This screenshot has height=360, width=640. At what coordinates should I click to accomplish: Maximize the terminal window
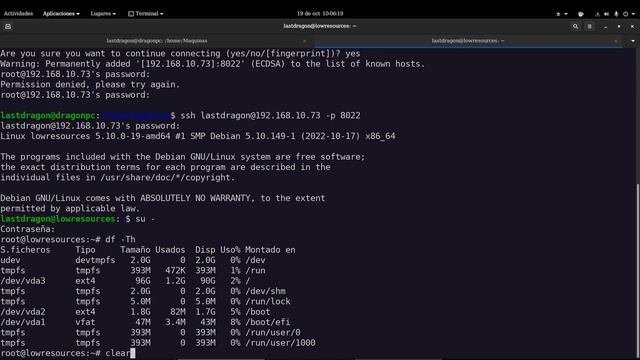(x=619, y=27)
